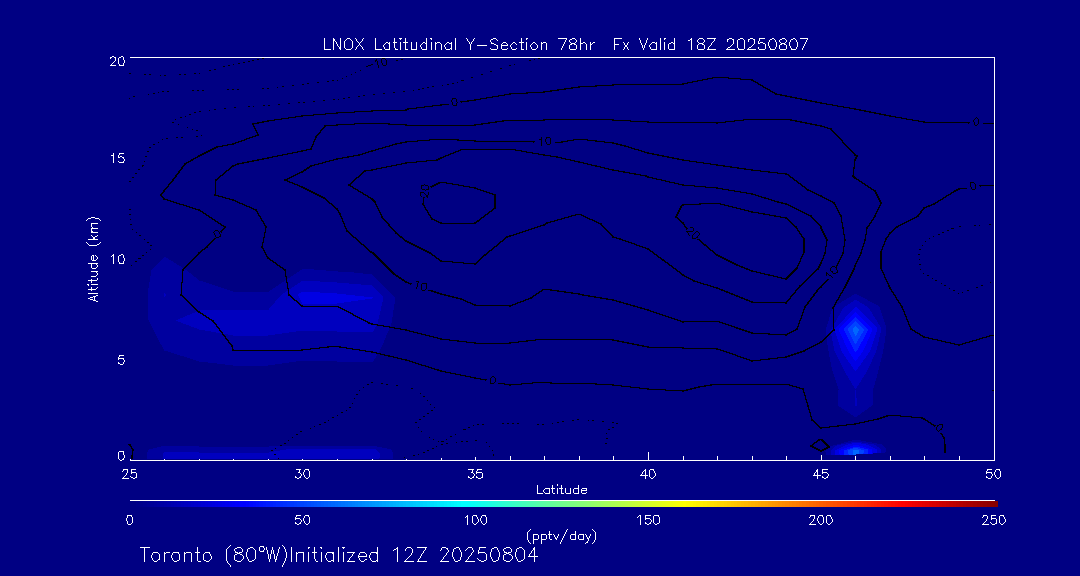
Task: Click the small diamond contour near latitude 45
Action: [x=820, y=444]
